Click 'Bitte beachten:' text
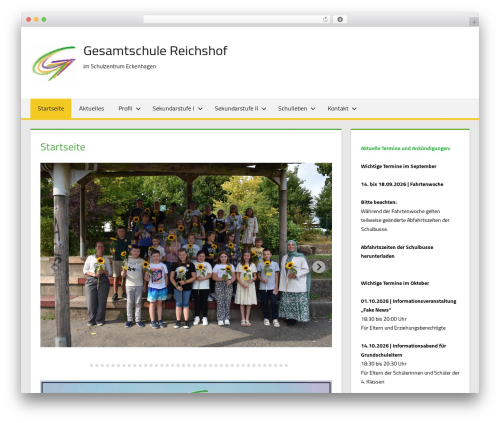This screenshot has width=500, height=423. pyautogui.click(x=379, y=202)
